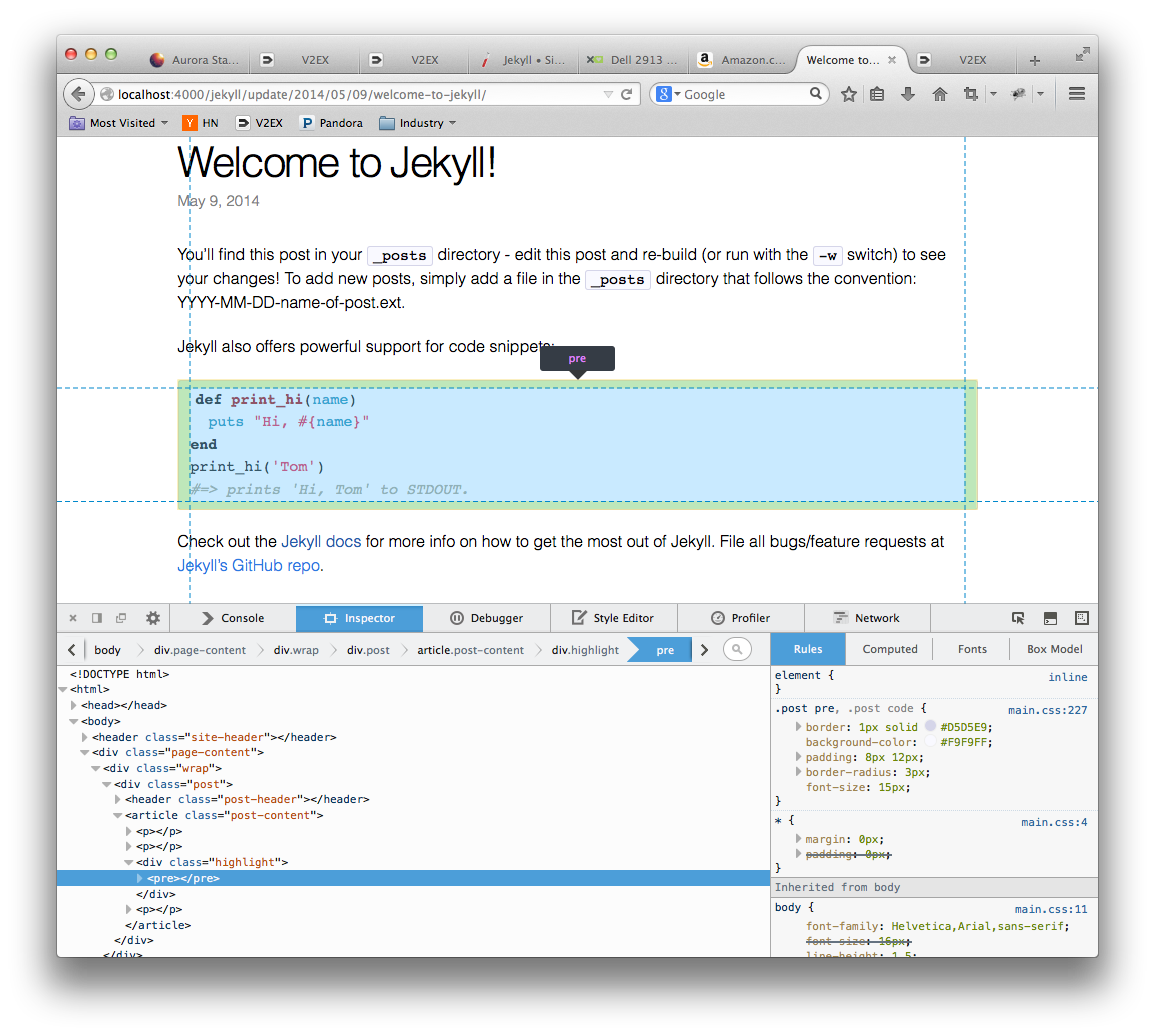Switch to the Dell 2913 browser tab
This screenshot has height=1036, width=1155.
coord(634,60)
